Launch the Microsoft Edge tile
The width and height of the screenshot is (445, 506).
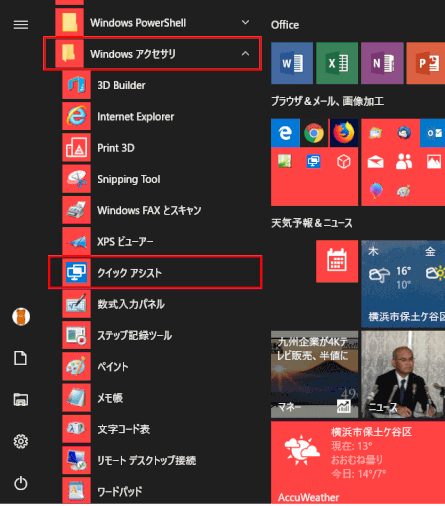coord(285,133)
